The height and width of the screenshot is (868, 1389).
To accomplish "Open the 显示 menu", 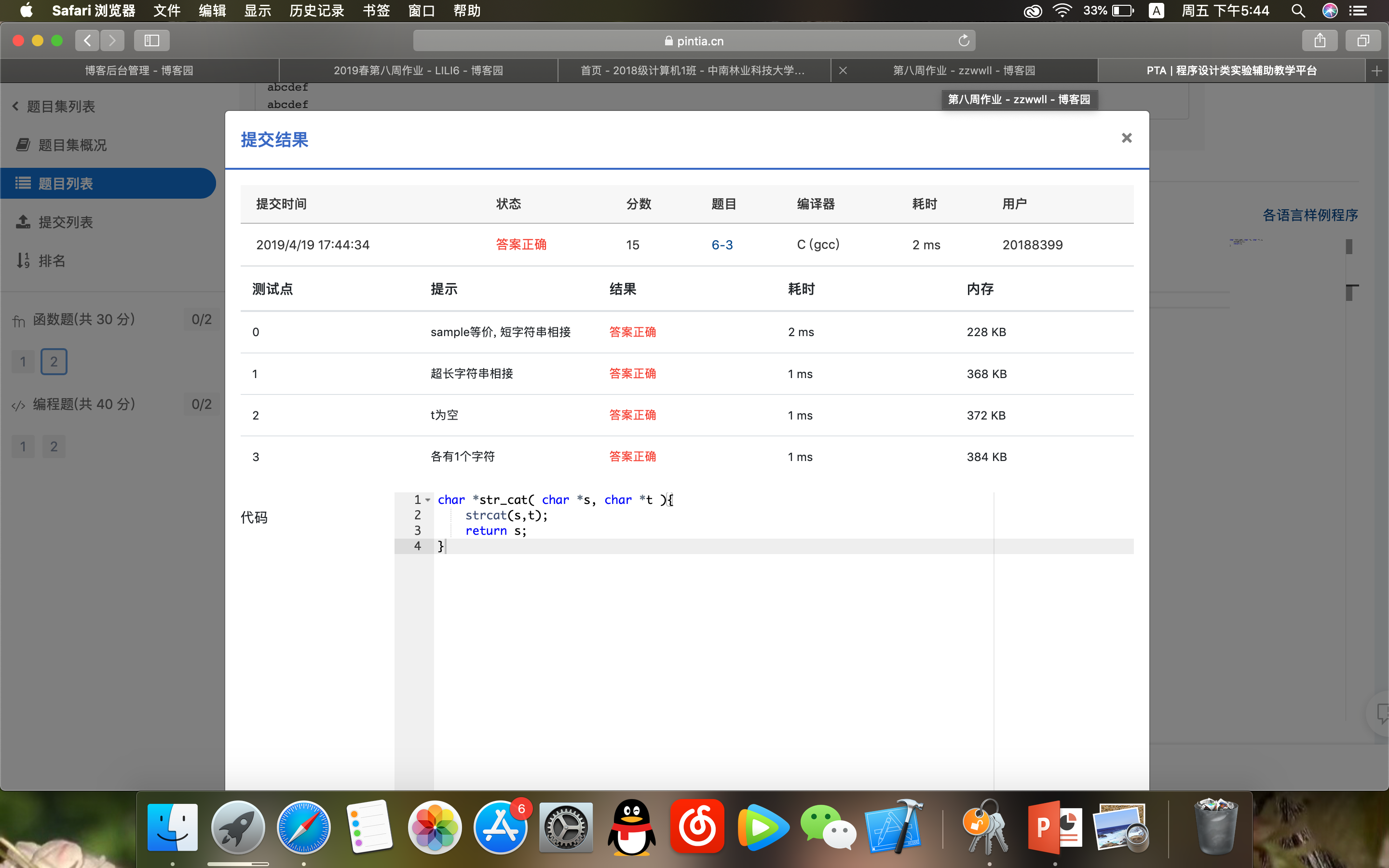I will click(x=258, y=10).
